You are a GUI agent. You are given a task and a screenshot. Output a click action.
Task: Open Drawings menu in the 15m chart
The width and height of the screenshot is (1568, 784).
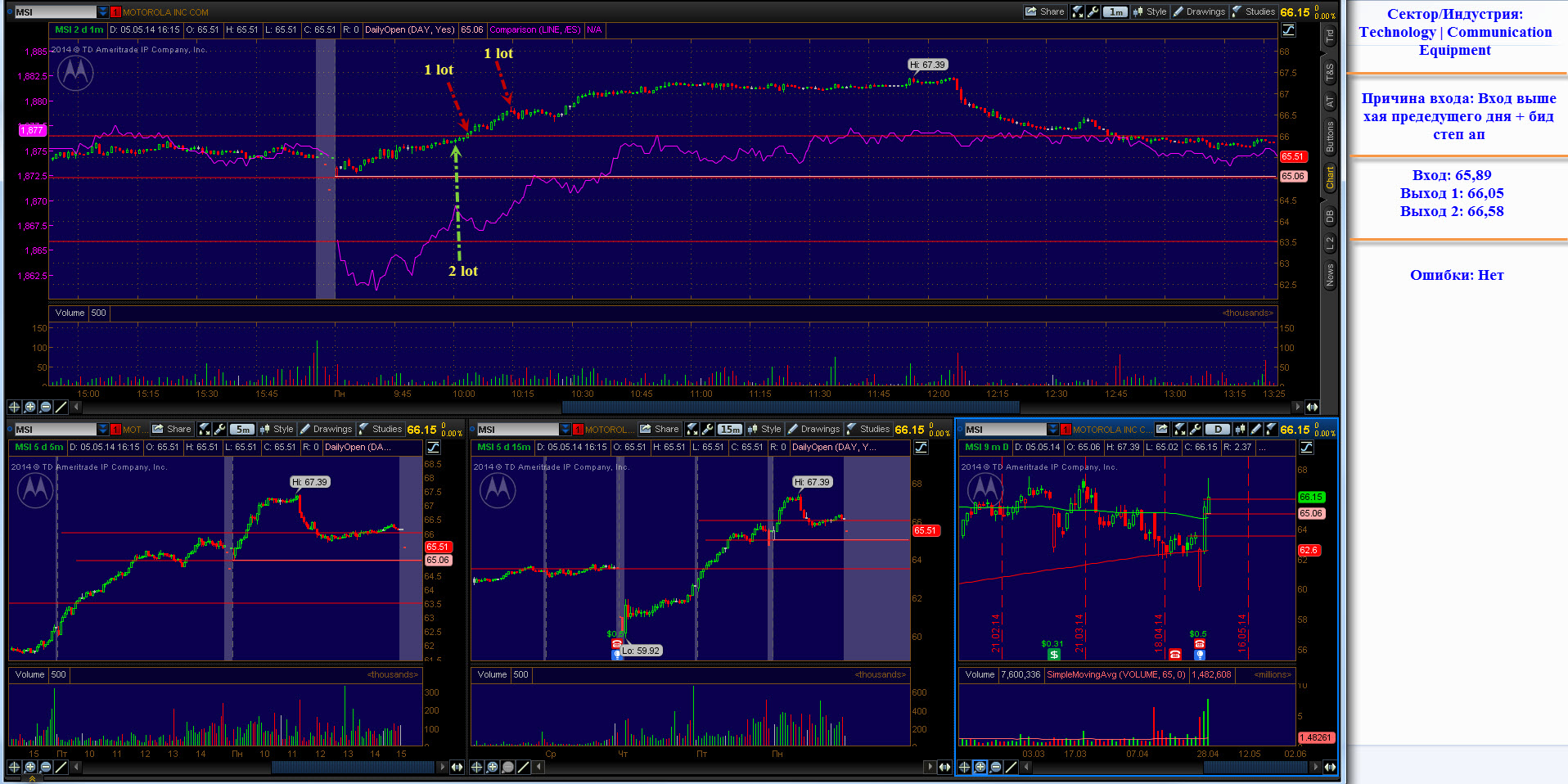(813, 429)
